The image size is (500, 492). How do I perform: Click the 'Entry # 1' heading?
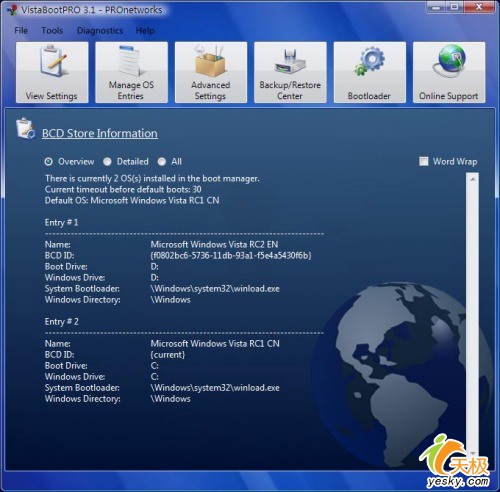coord(62,223)
